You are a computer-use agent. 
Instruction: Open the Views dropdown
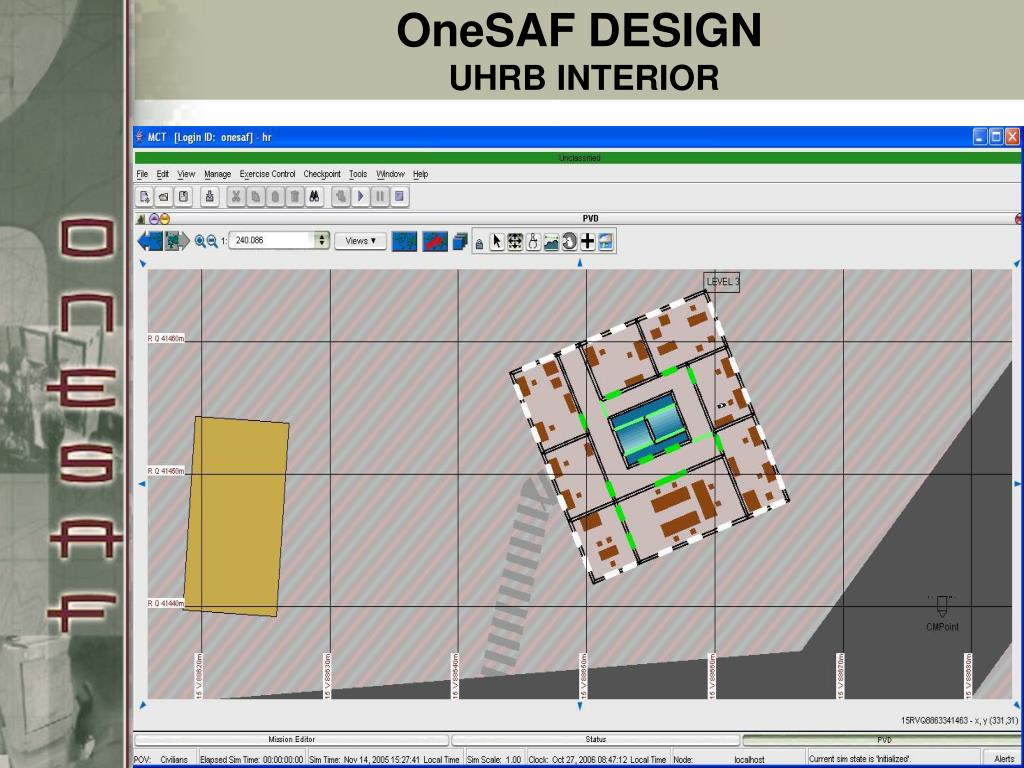pos(360,241)
